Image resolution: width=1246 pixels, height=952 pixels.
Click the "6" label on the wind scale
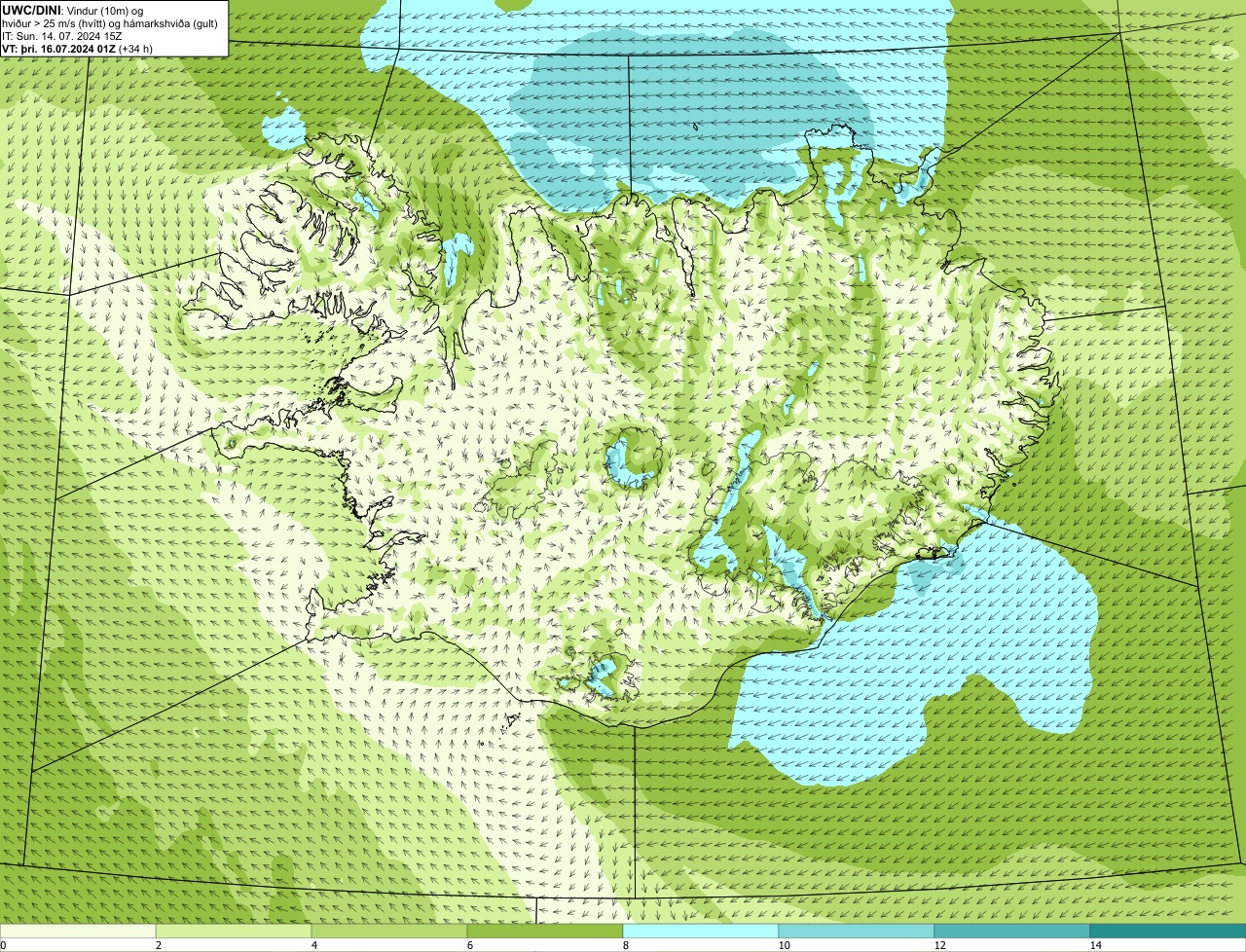470,945
